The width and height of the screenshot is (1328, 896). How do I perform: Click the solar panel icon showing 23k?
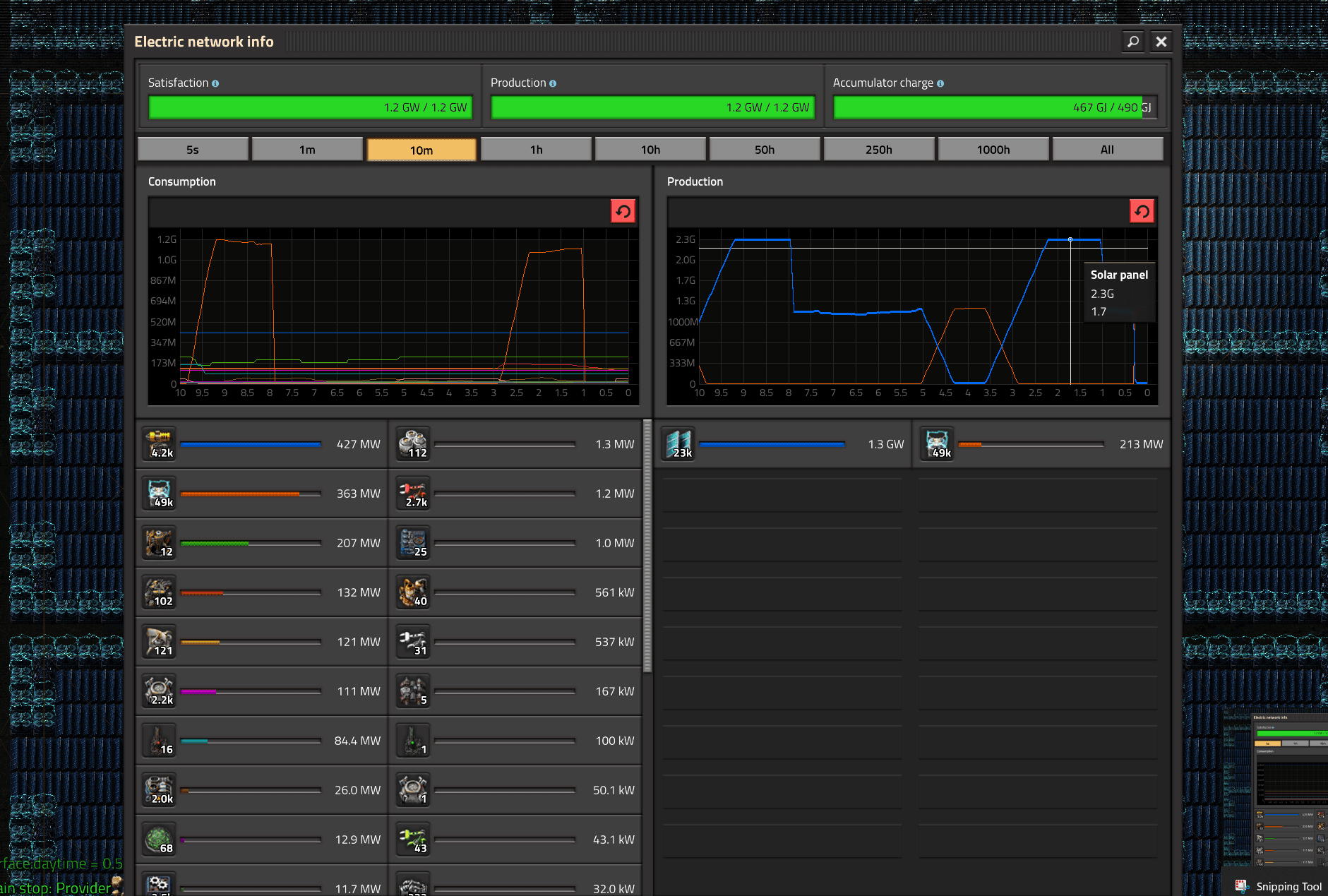coord(678,444)
